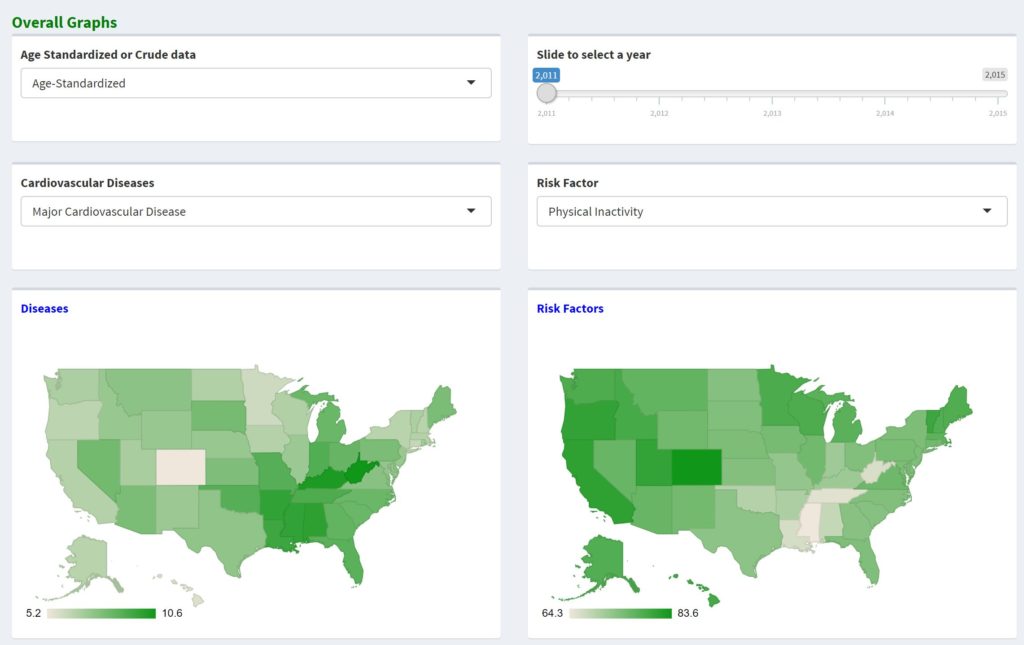Click the 64.3 legend minimum value
1024x645 pixels.
pyautogui.click(x=552, y=613)
